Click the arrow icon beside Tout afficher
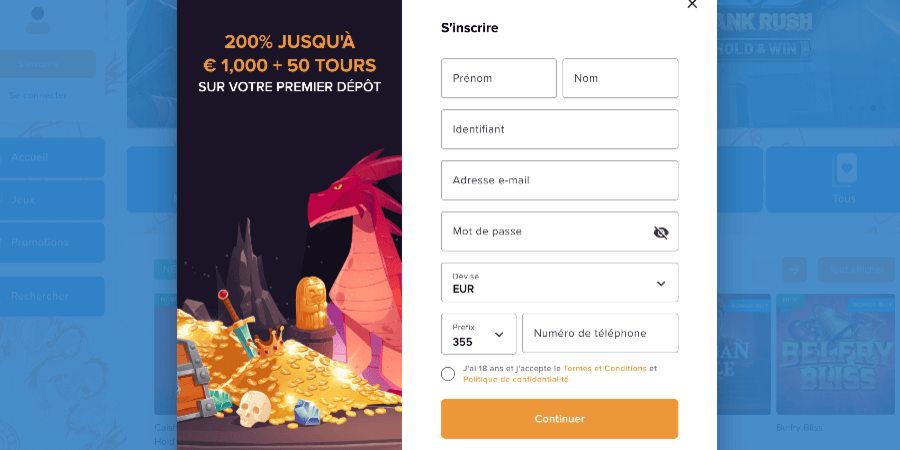900x450 pixels. click(x=794, y=268)
